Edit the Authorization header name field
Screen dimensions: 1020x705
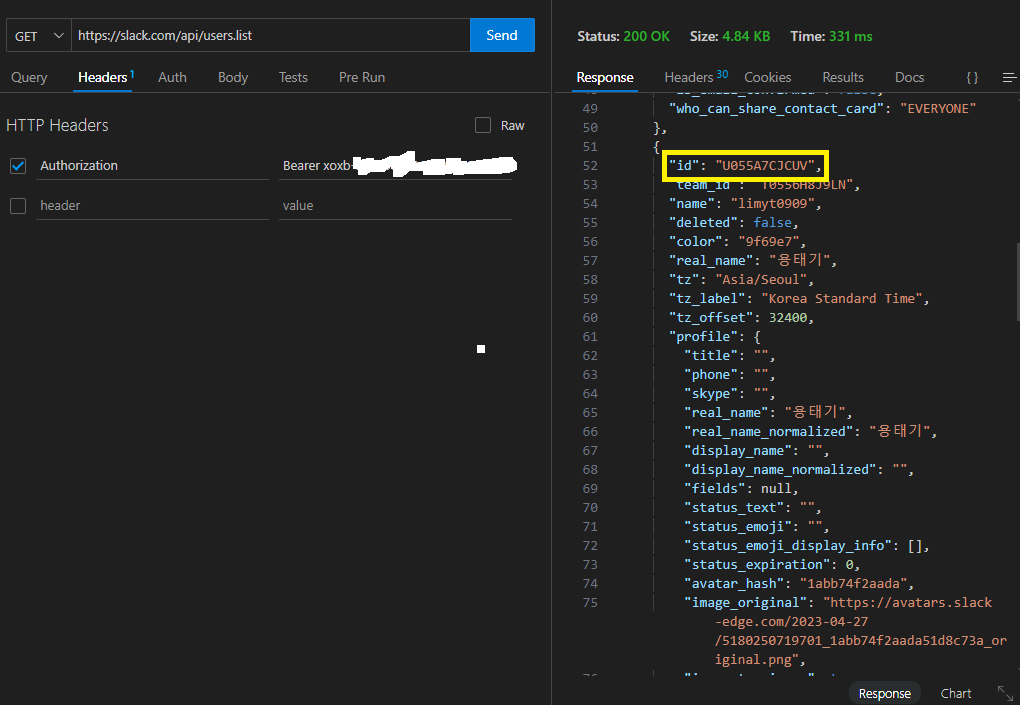tap(152, 166)
